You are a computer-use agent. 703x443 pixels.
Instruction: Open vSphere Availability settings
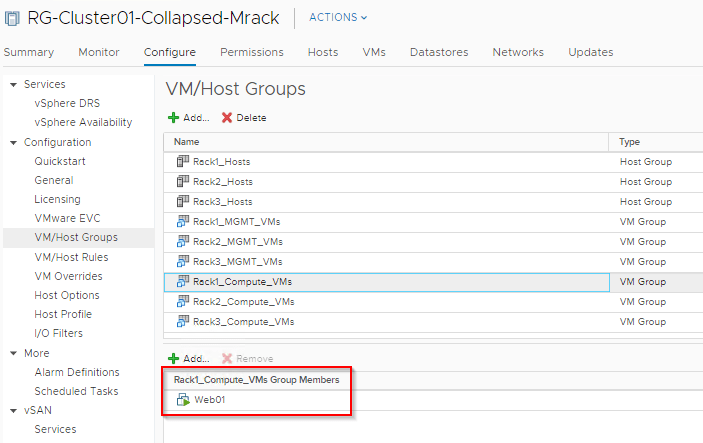pos(83,122)
